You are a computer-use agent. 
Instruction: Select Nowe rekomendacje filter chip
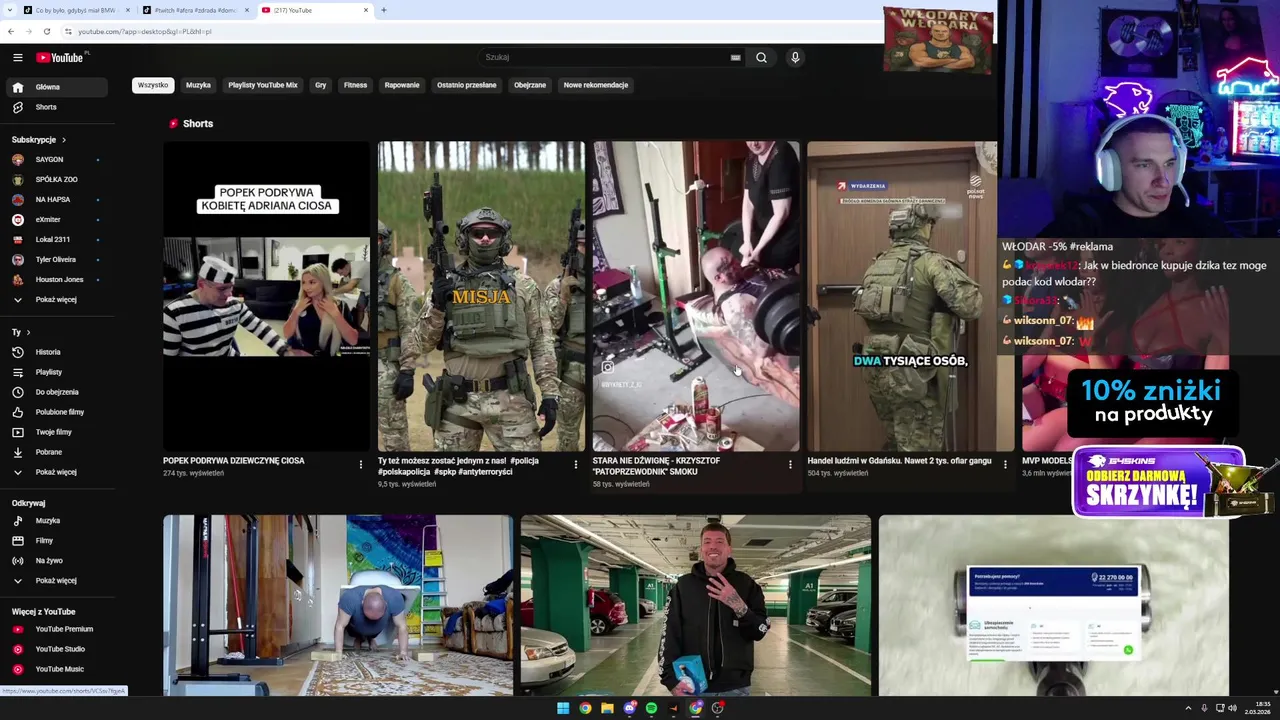[x=596, y=85]
